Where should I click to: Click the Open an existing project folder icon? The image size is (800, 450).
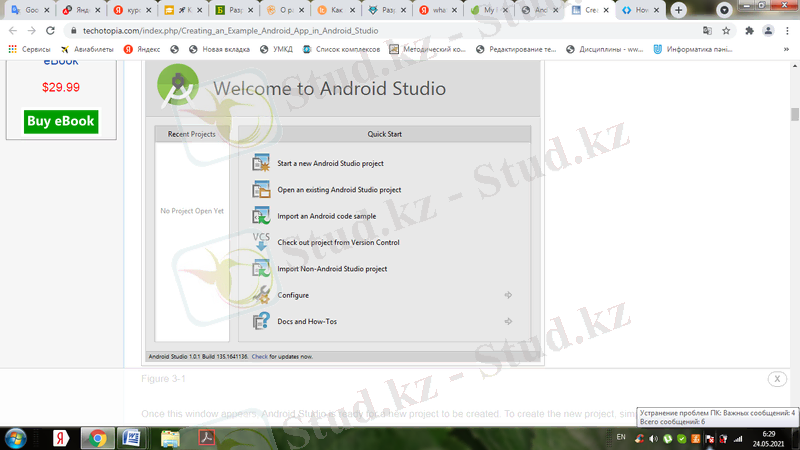(261, 189)
